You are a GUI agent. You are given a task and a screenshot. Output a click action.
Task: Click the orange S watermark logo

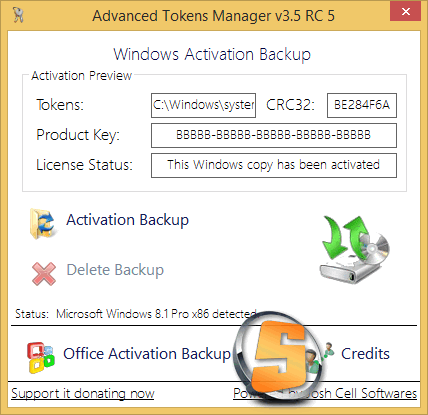pyautogui.click(x=278, y=356)
